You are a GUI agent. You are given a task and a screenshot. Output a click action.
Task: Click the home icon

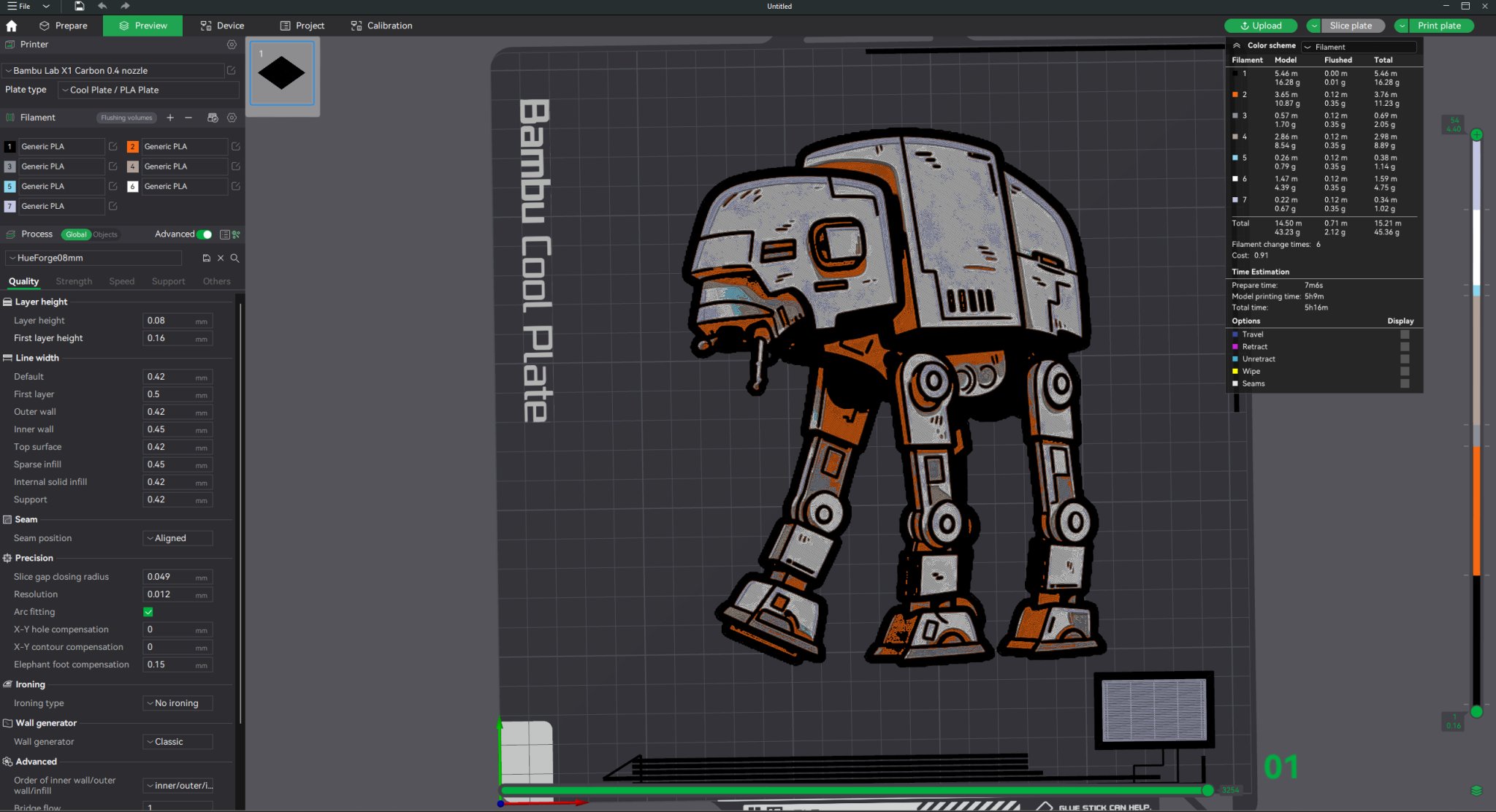pyautogui.click(x=11, y=26)
